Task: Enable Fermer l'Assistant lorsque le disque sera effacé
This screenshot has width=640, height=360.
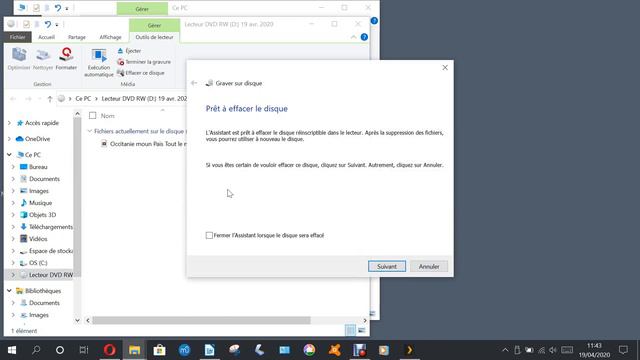Action: [x=209, y=236]
